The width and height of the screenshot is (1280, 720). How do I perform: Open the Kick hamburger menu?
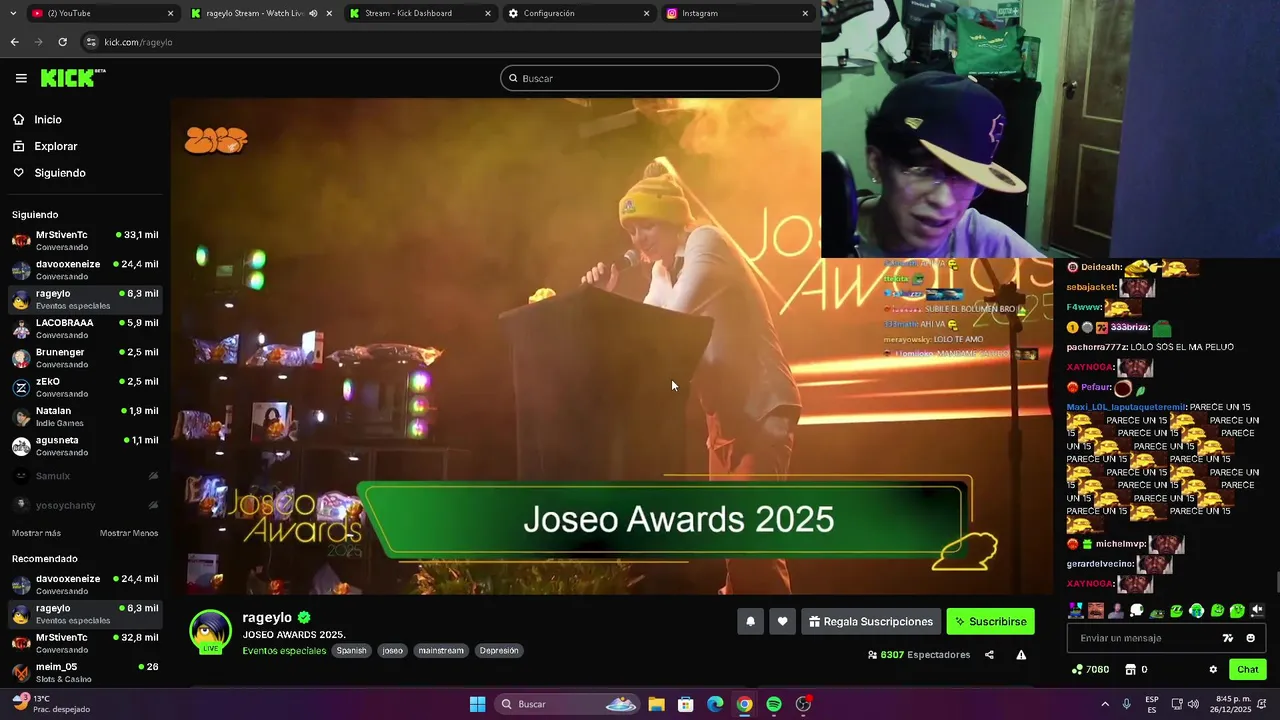click(21, 78)
